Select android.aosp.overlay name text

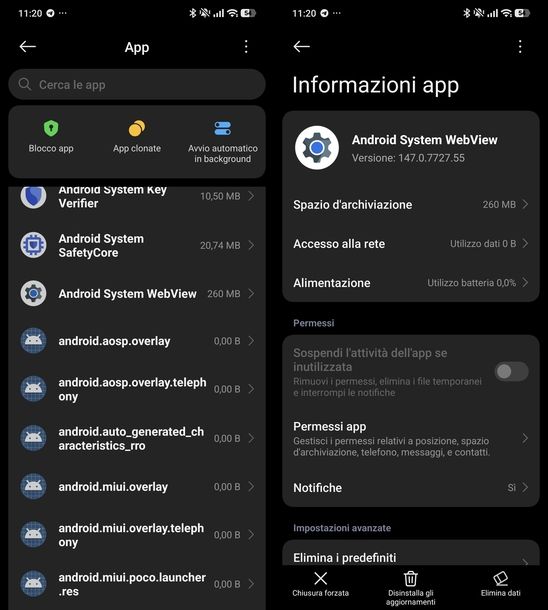pyautogui.click(x=114, y=341)
